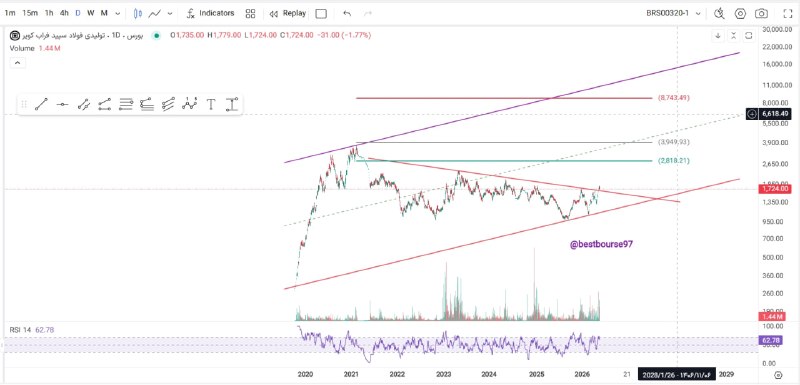Select the D daily interval
The width and height of the screenshot is (800, 385).
(78, 13)
